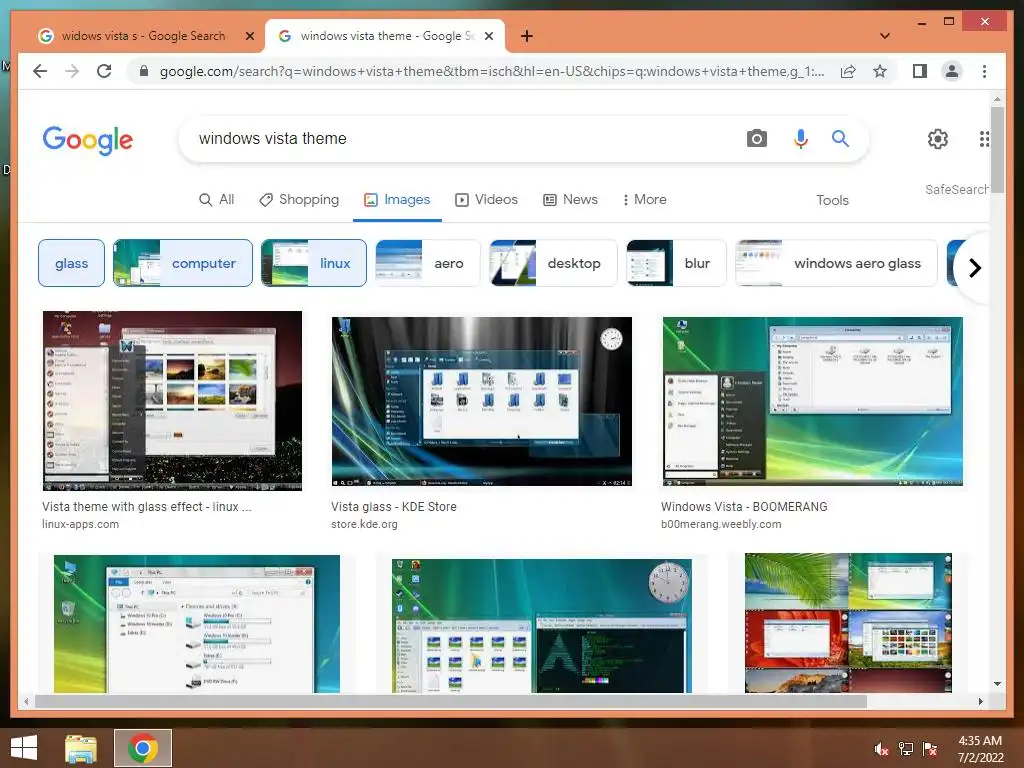Viewport: 1024px width, 768px height.
Task: Select the 'windows aero glass' chip
Action: point(836,263)
